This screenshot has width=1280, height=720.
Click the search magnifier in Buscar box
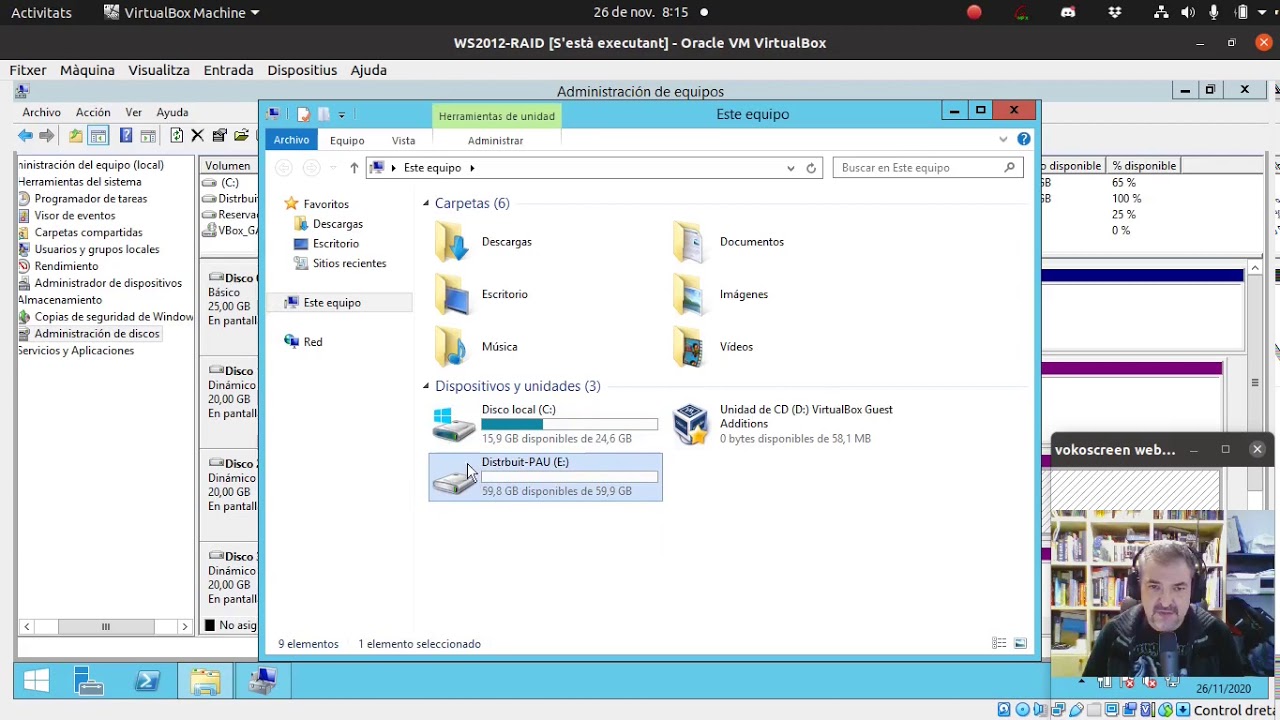click(x=1009, y=168)
